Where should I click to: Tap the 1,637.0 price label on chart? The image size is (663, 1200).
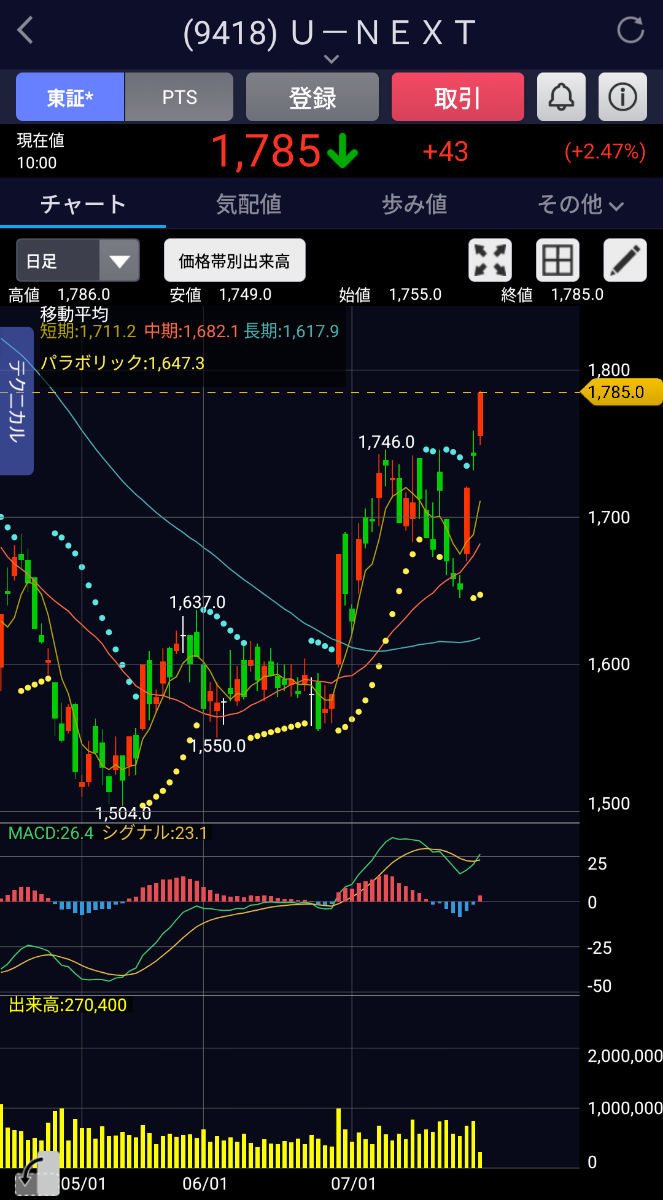pyautogui.click(x=197, y=602)
